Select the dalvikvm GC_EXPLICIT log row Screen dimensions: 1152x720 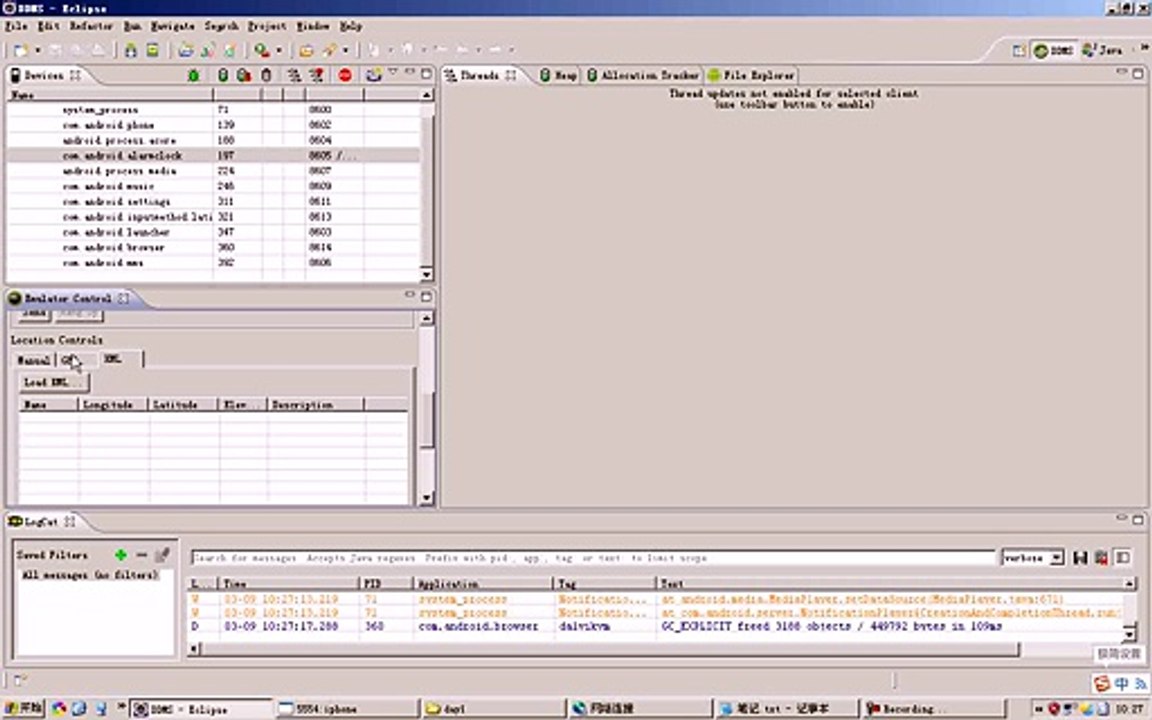coord(655,627)
